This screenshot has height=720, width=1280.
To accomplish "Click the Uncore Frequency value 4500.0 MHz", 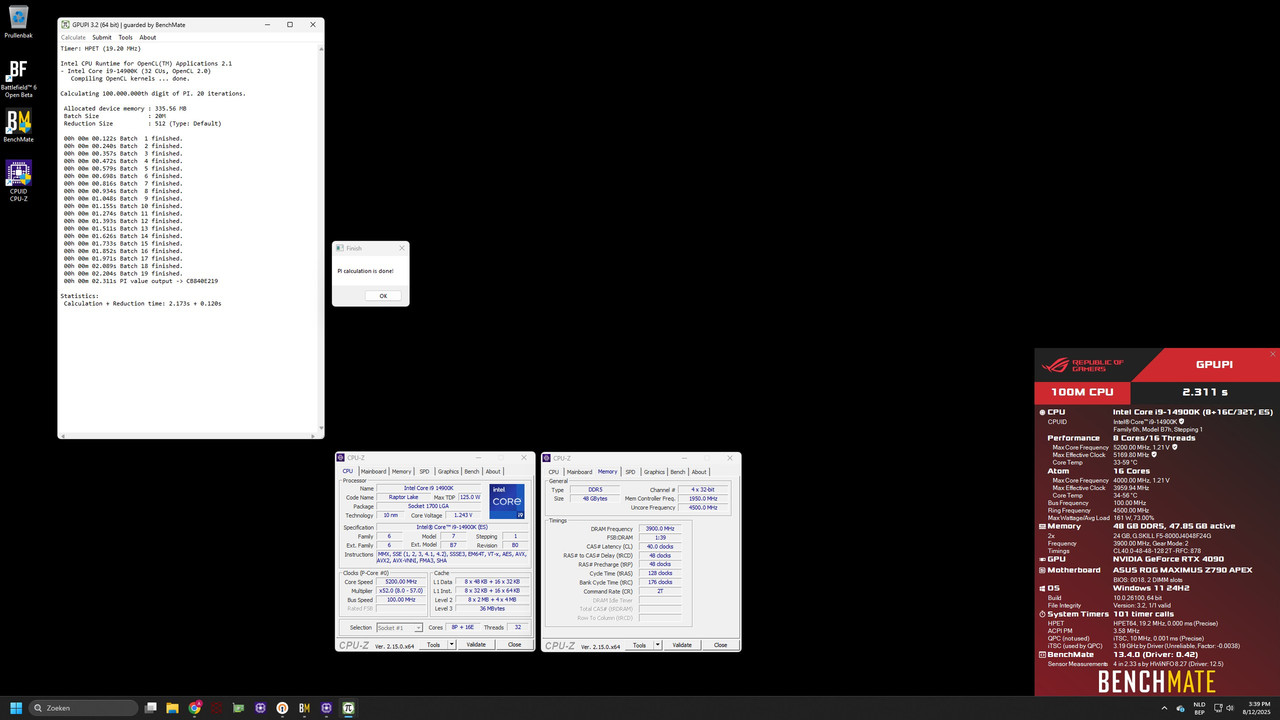I will (x=703, y=507).
